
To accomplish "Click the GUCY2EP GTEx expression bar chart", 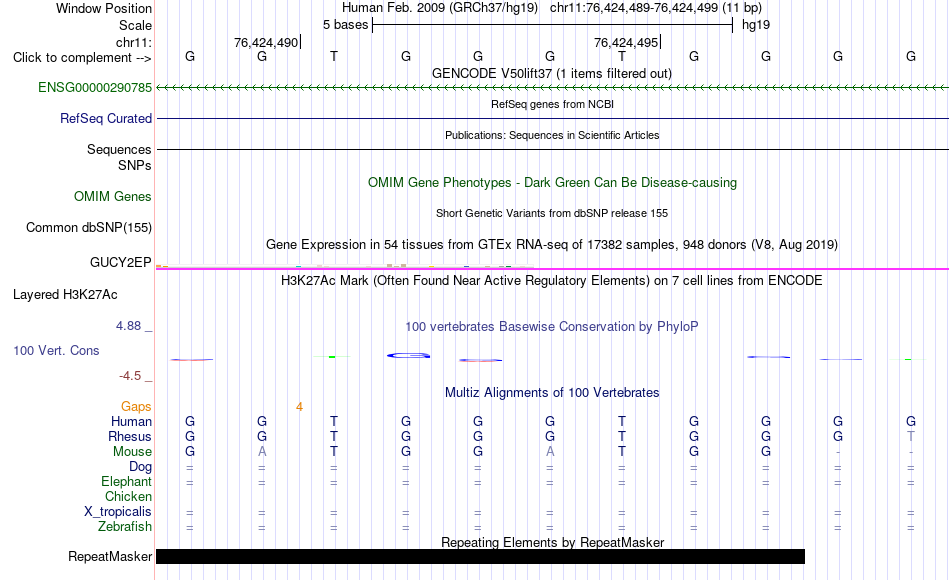I will [345, 265].
